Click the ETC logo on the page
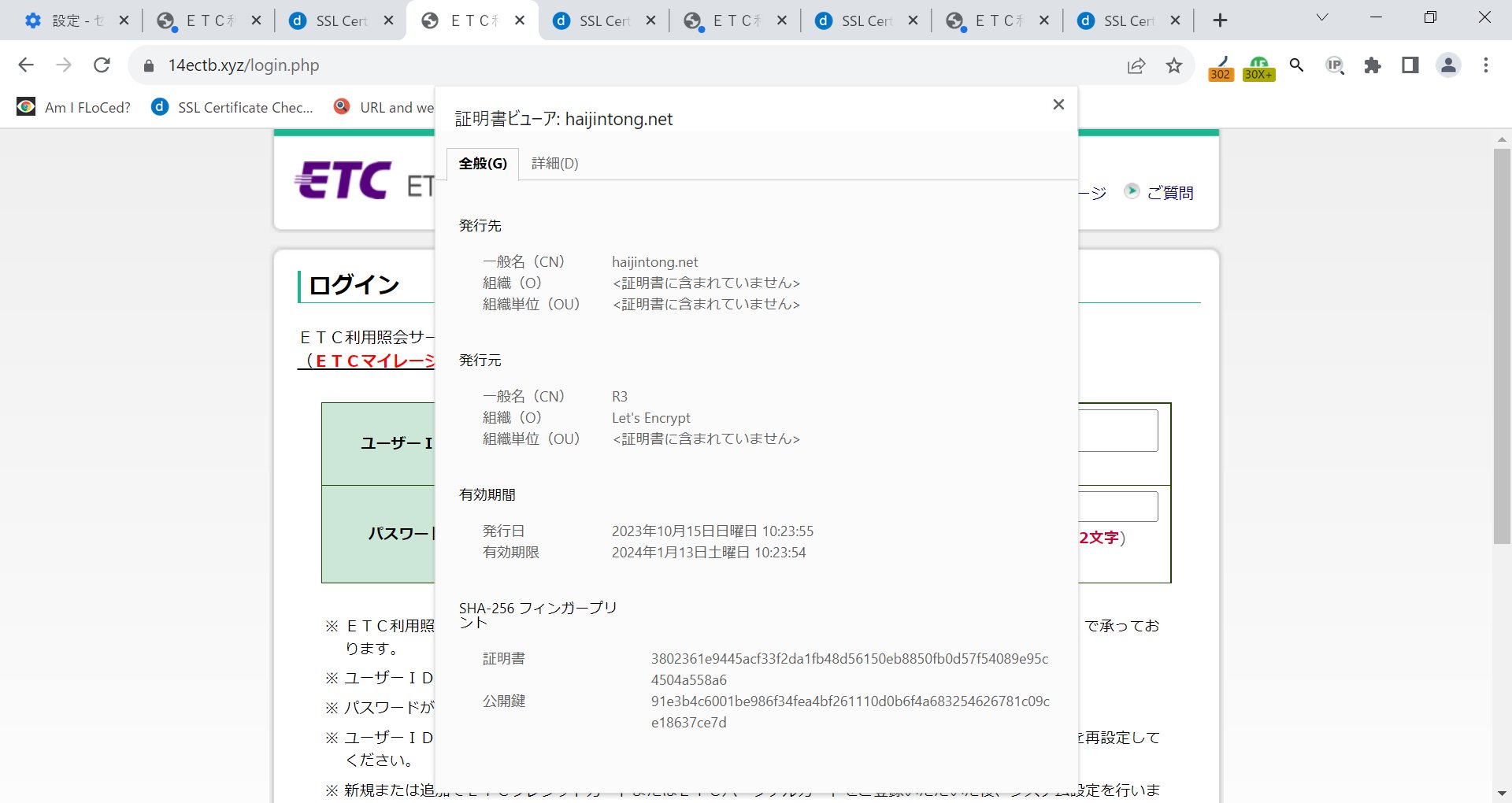The width and height of the screenshot is (1512, 803). coord(343,180)
